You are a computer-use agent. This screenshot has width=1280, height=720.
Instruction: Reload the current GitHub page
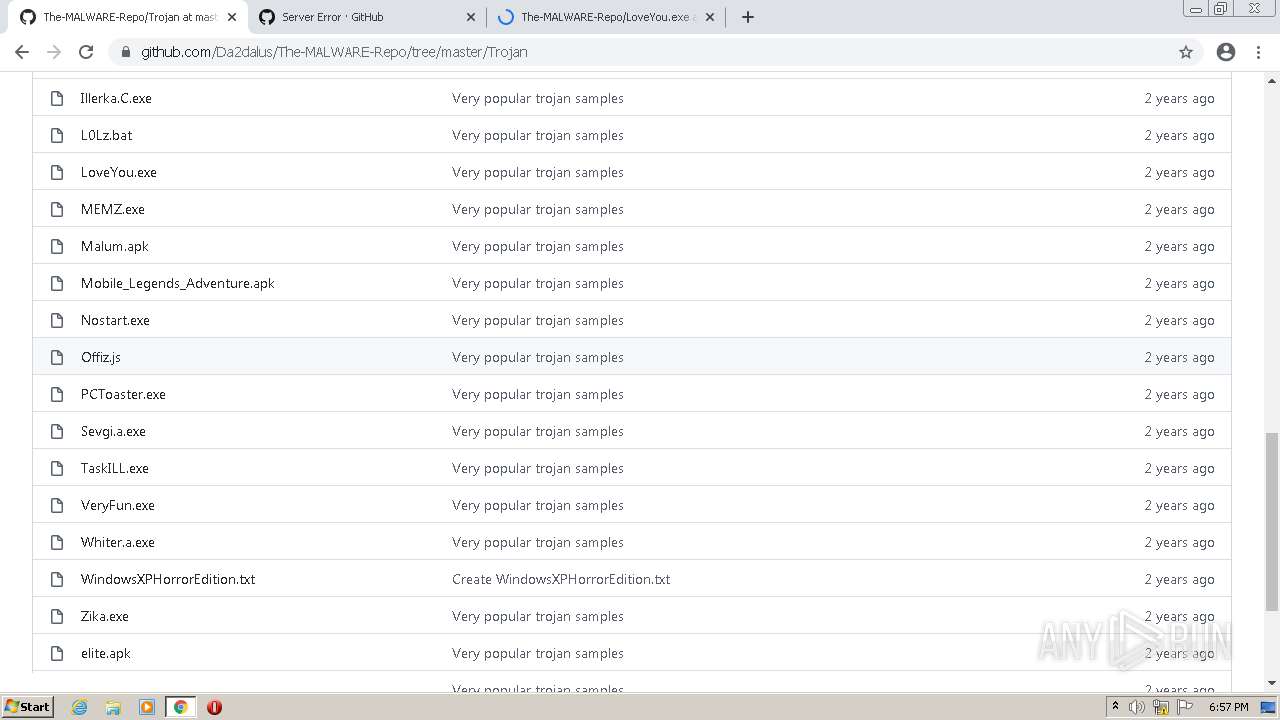(x=86, y=52)
